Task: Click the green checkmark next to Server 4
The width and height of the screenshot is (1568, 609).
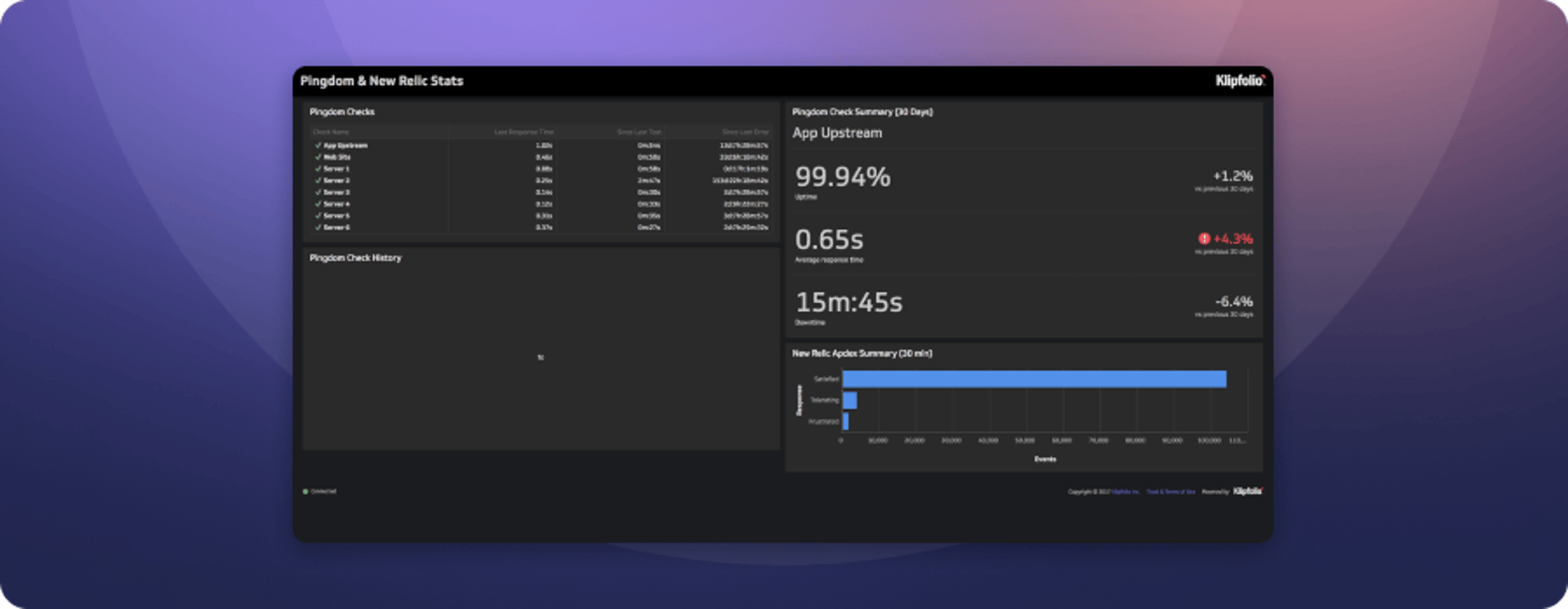Action: point(318,204)
